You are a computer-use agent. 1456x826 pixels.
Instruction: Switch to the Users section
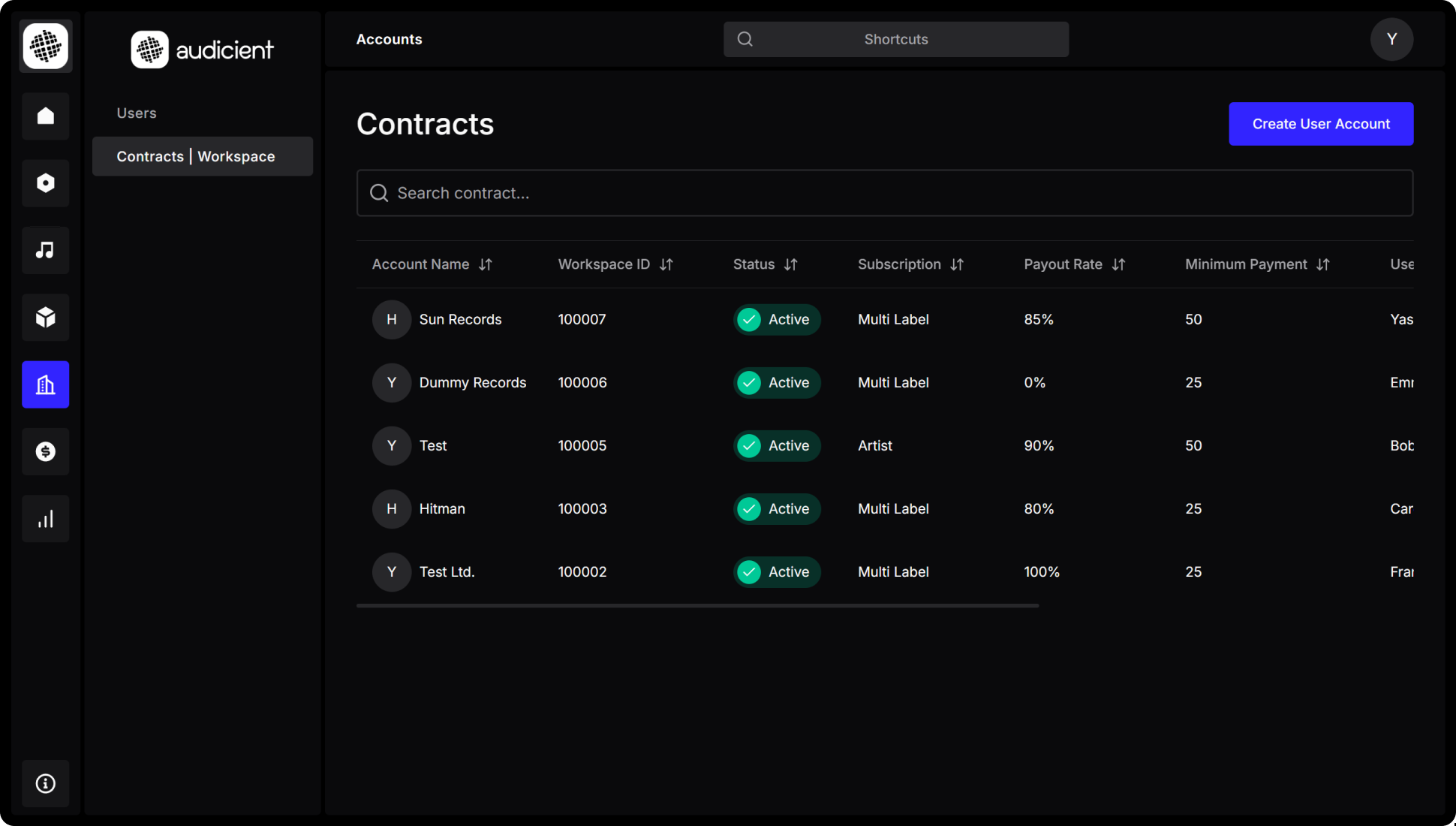tap(136, 113)
